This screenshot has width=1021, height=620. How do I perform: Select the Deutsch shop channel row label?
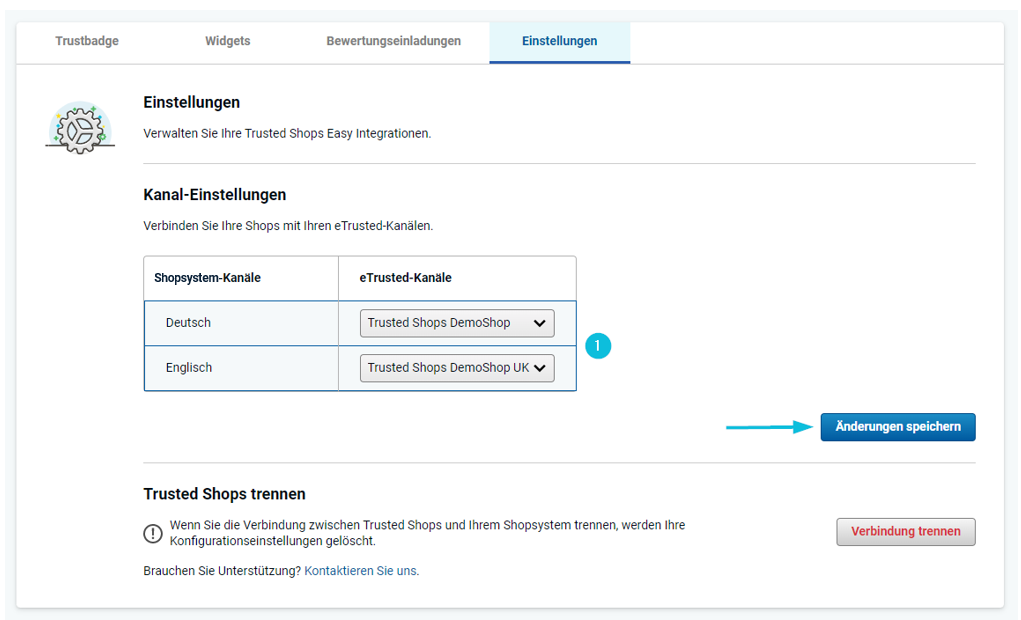pyautogui.click(x=188, y=323)
